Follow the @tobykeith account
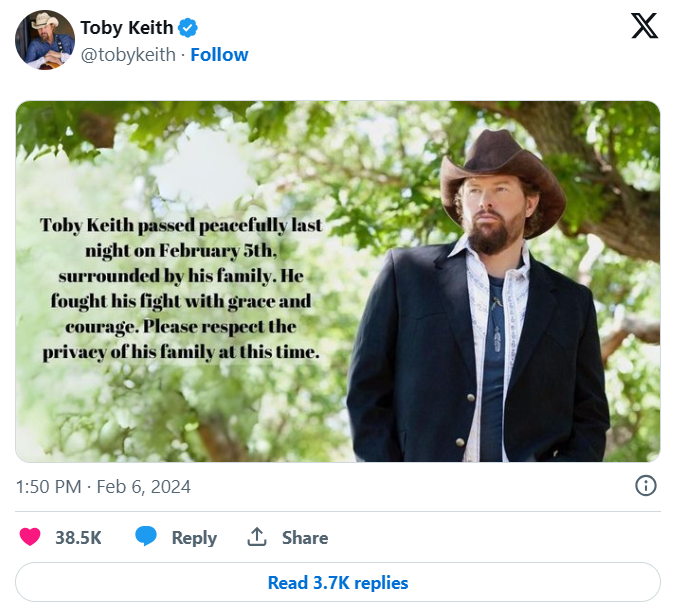This screenshot has height=613, width=675. [x=219, y=54]
